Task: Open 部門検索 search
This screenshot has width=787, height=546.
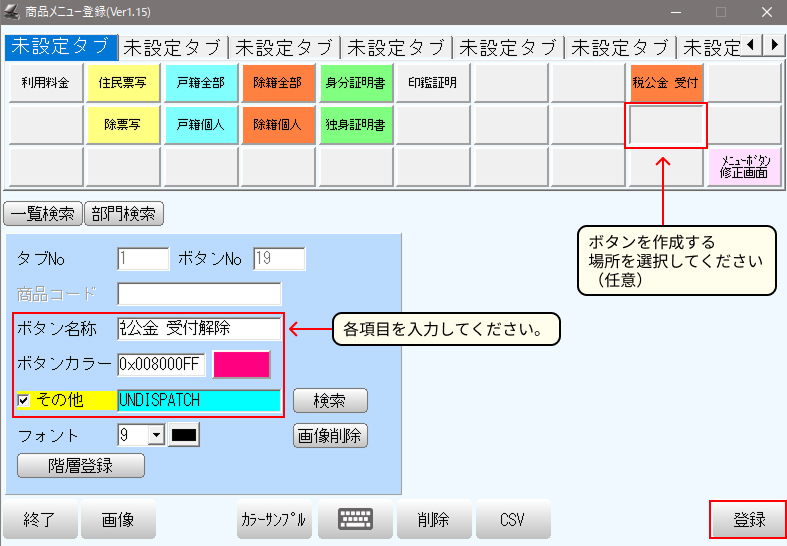Action: pos(124,213)
